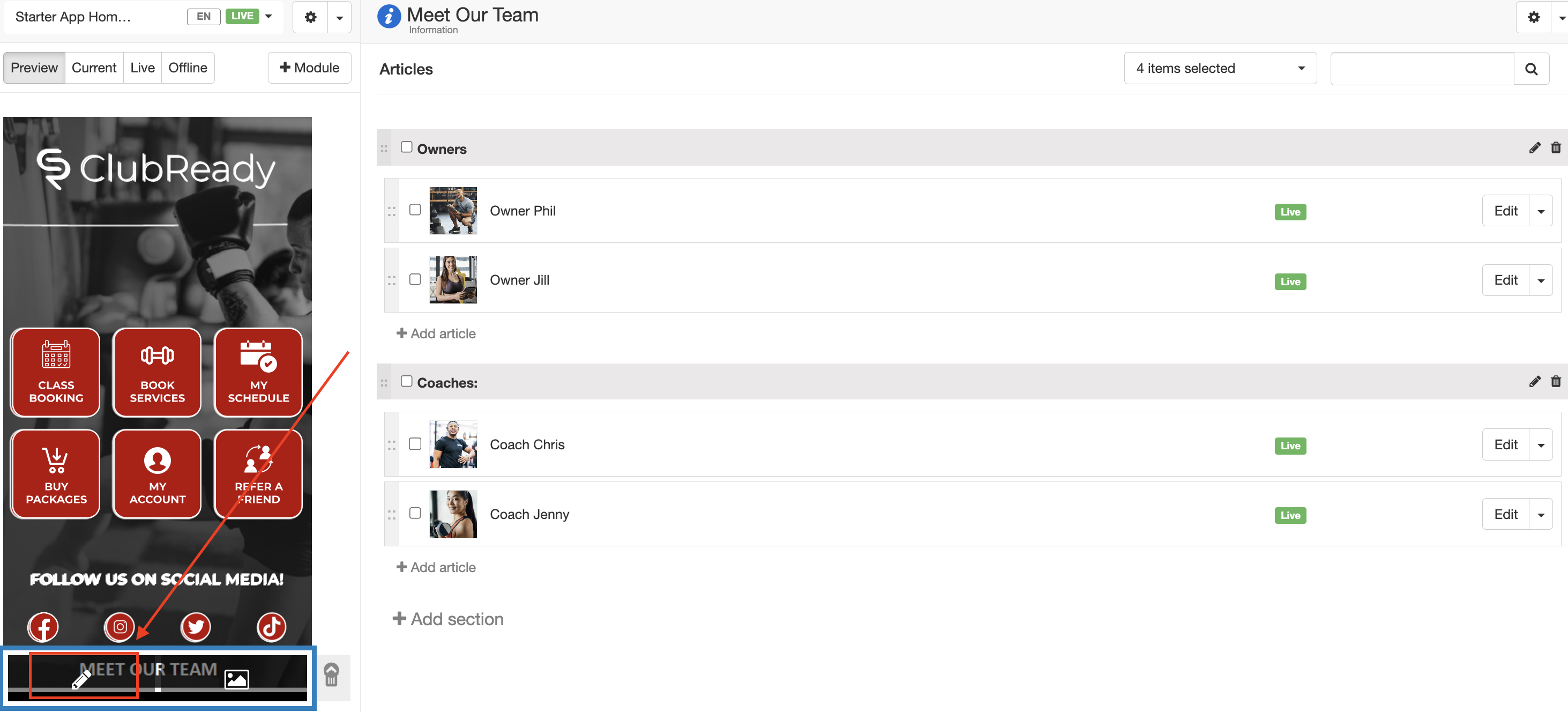Delete the Owners section via trash icon
The image size is (1568, 712).
(x=1556, y=147)
